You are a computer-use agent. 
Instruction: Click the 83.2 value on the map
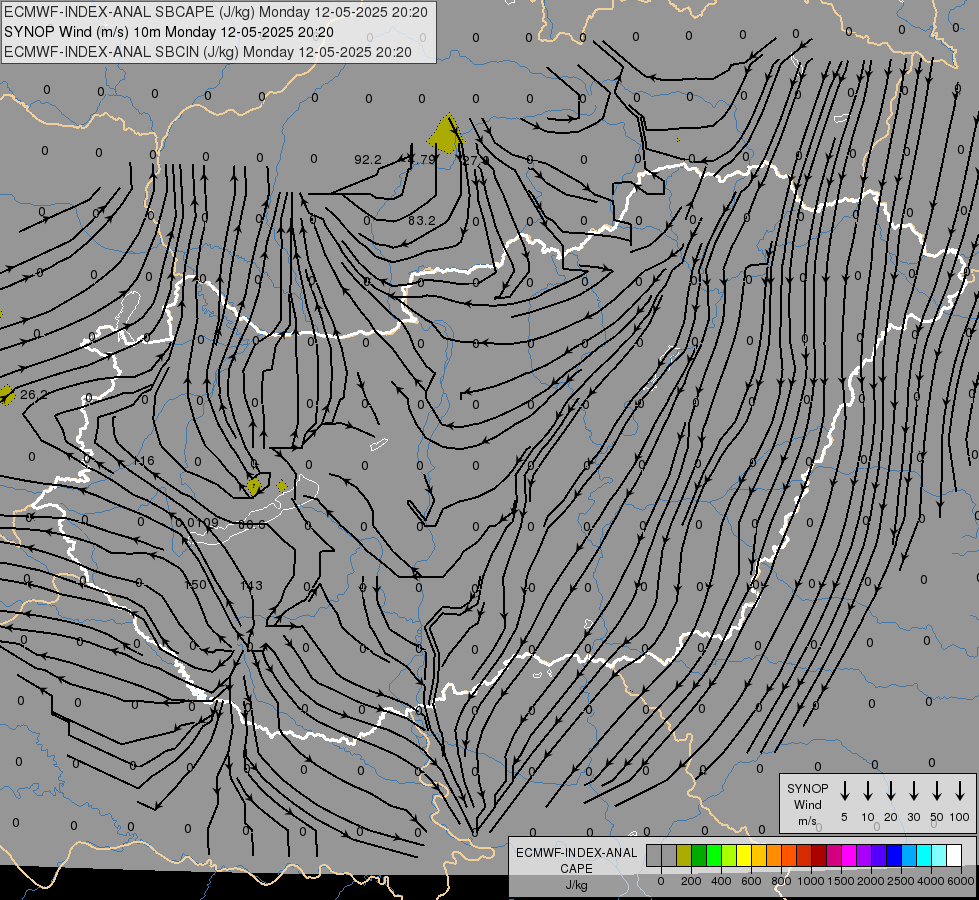coord(422,220)
